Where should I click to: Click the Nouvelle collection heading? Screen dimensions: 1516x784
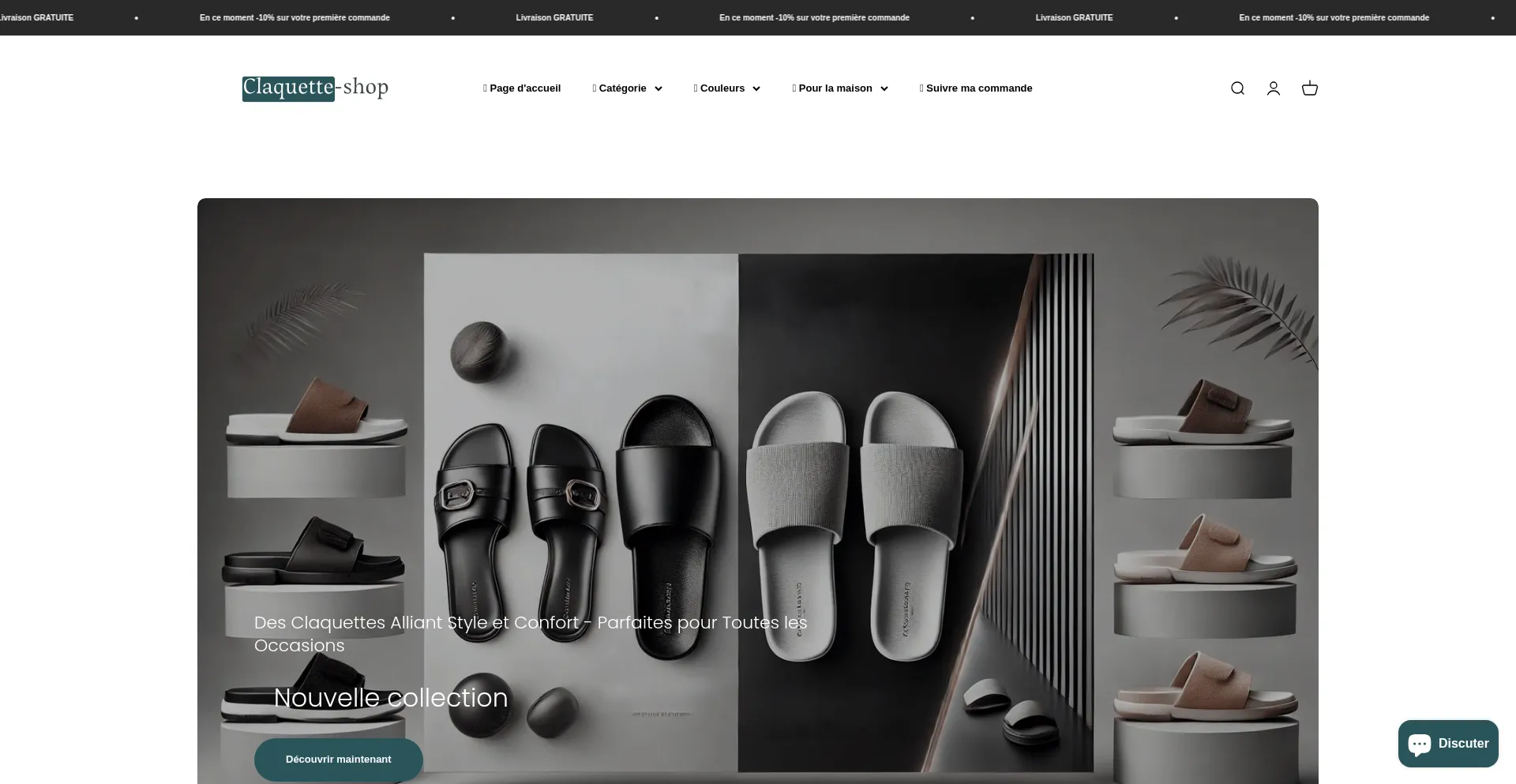point(390,698)
